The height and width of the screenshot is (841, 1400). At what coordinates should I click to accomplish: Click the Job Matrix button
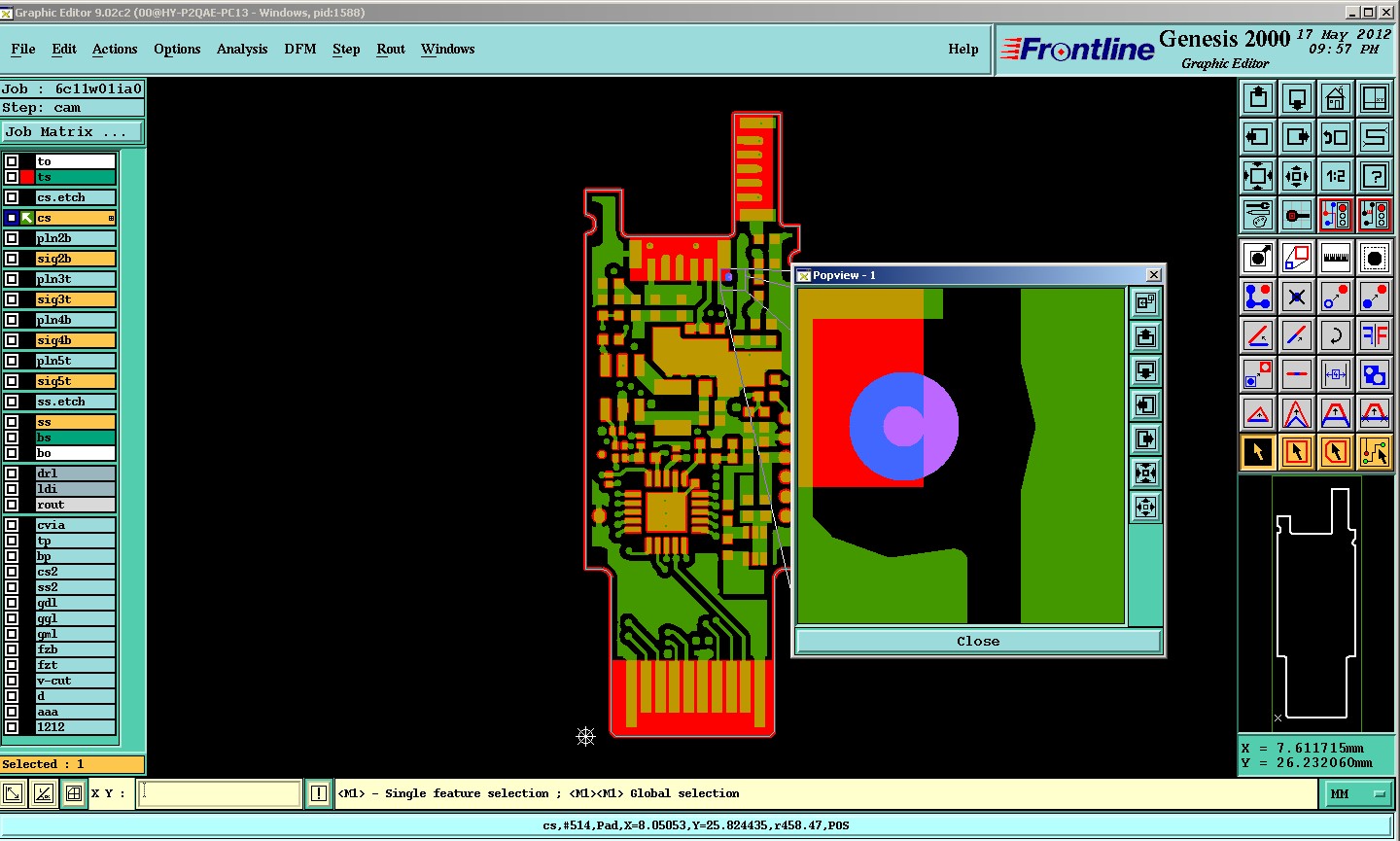72,131
